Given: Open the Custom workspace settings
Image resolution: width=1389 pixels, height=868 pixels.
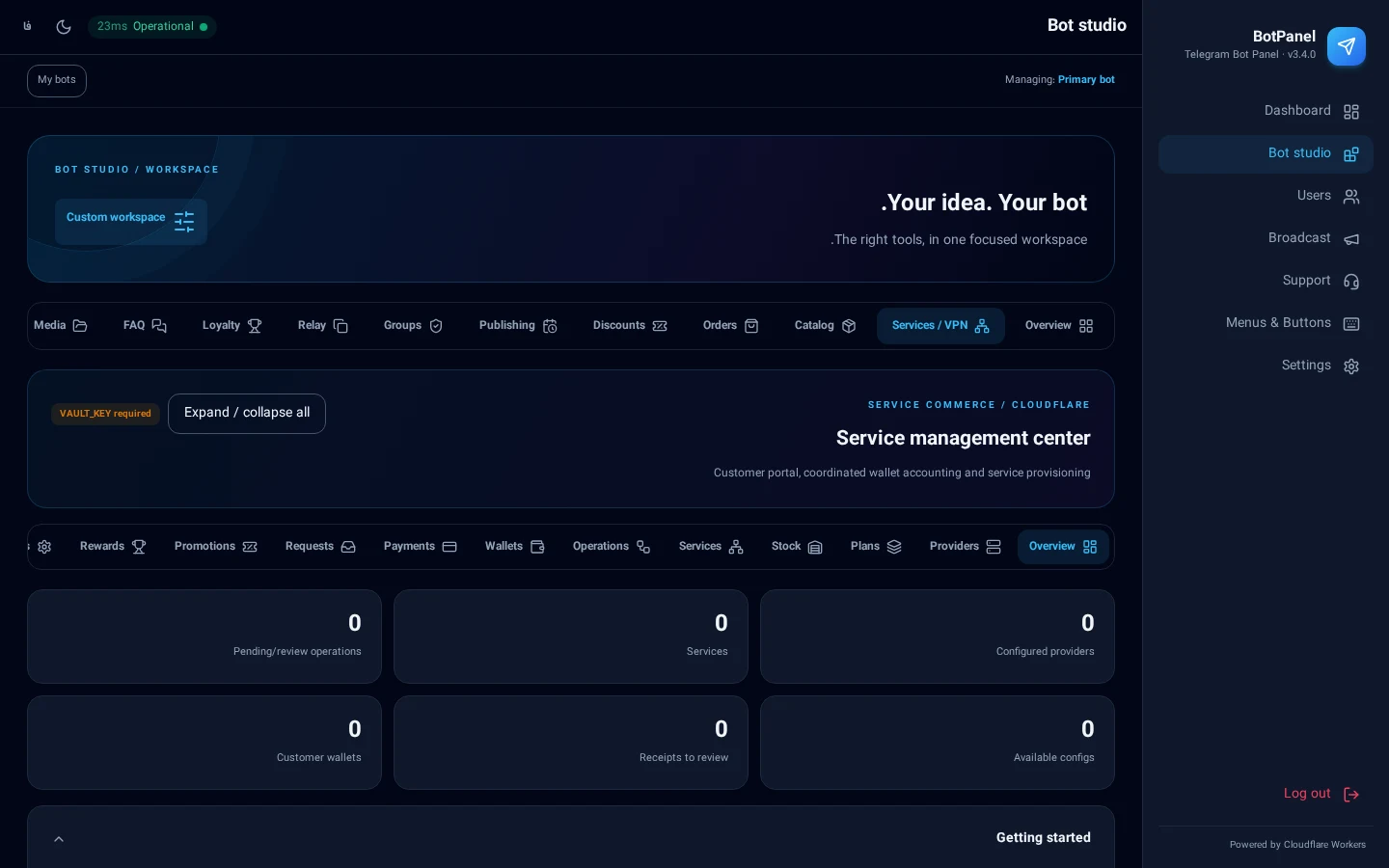Looking at the screenshot, I should pos(131,222).
